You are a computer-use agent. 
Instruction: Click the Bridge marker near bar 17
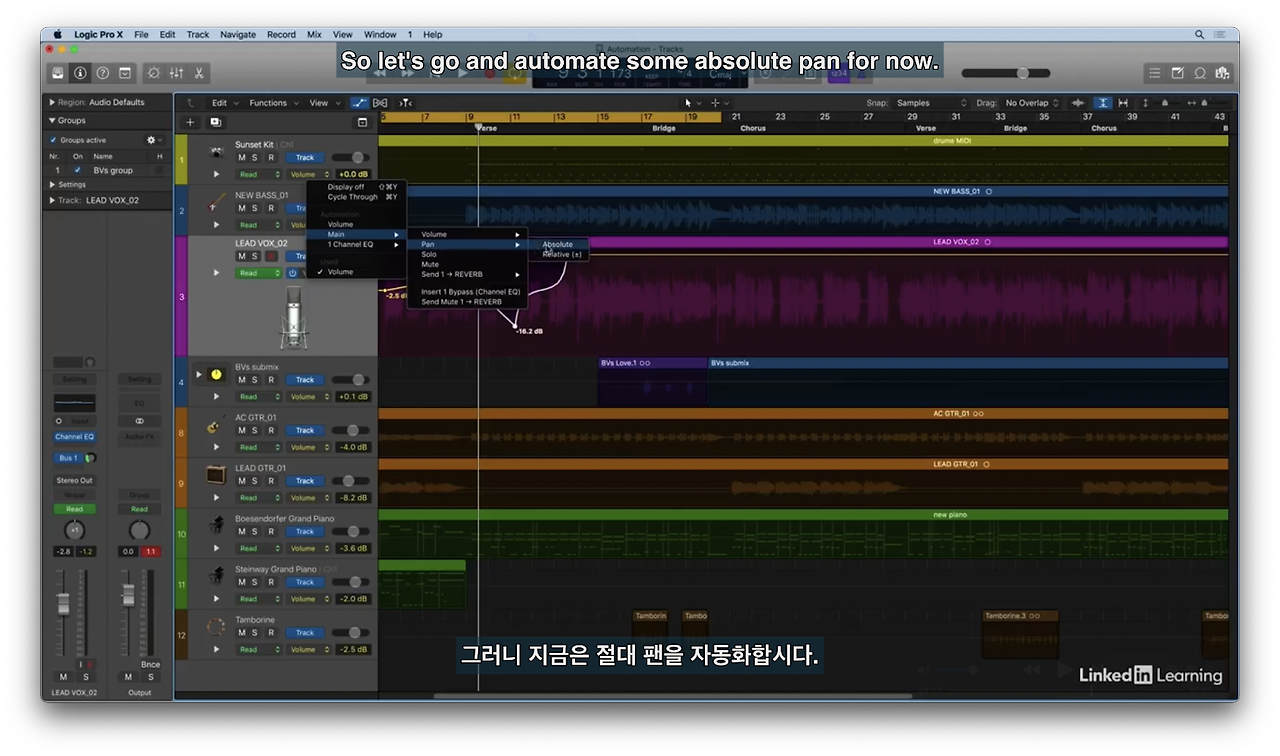[x=664, y=128]
